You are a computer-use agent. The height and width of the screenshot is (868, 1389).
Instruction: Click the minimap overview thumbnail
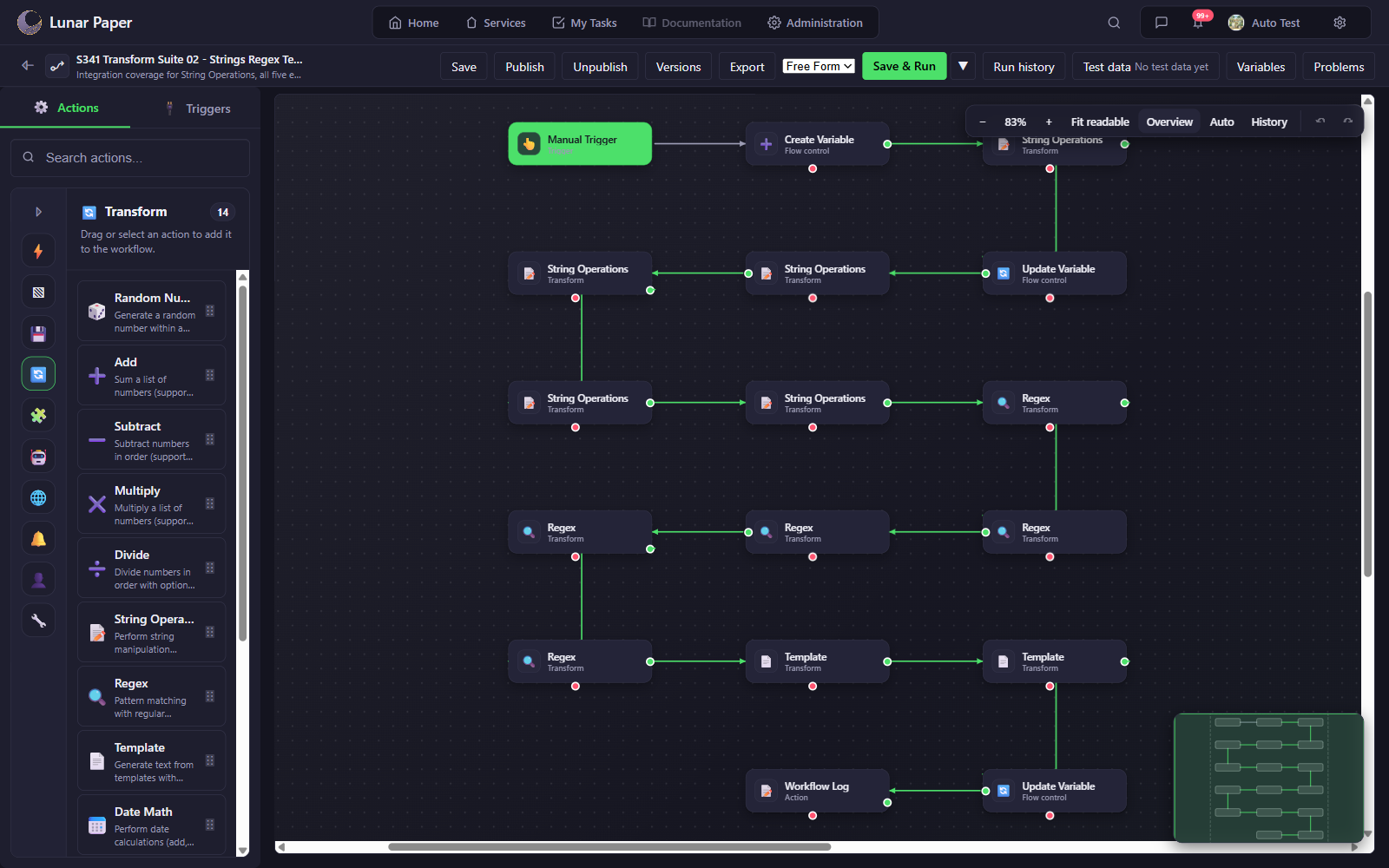click(x=1268, y=778)
